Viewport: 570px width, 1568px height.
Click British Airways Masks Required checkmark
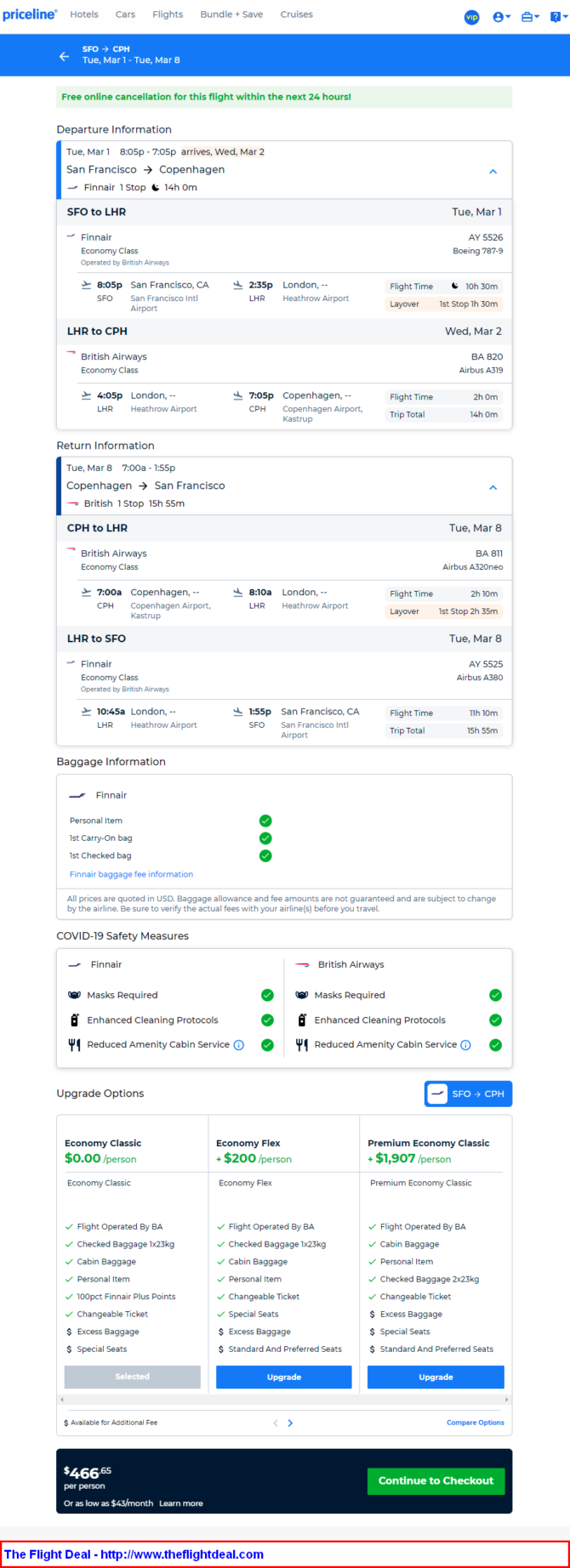tap(495, 995)
